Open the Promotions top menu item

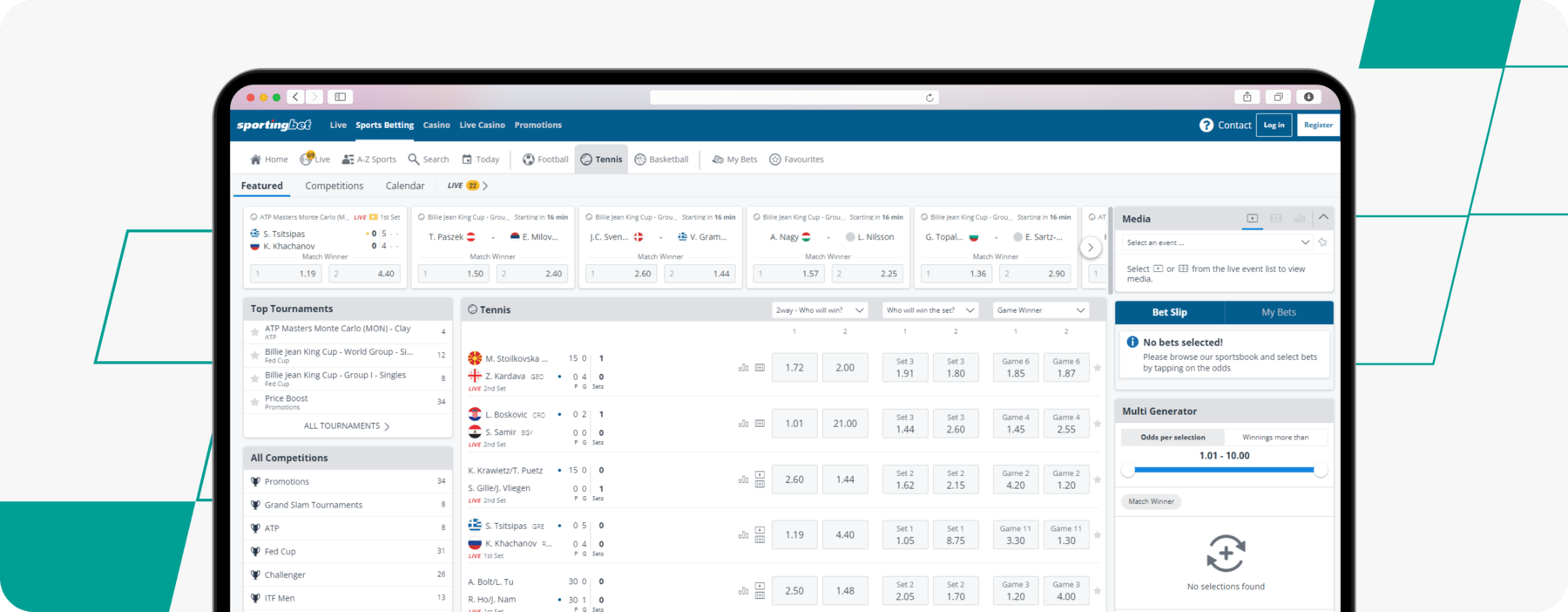click(537, 126)
